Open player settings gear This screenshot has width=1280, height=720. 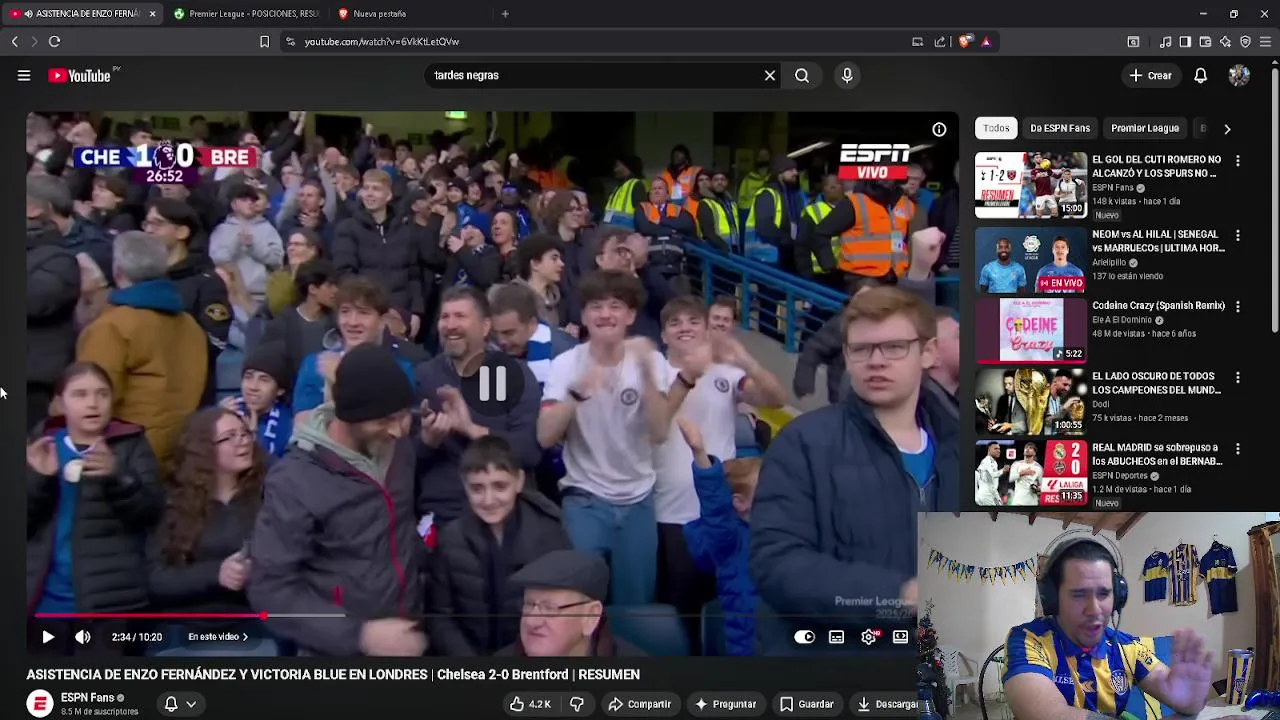click(x=869, y=637)
